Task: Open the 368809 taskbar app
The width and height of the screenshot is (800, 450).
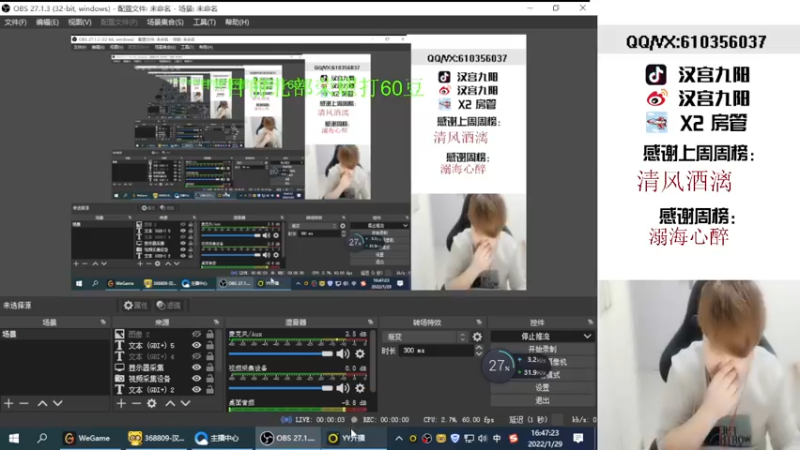Action: coord(156,438)
